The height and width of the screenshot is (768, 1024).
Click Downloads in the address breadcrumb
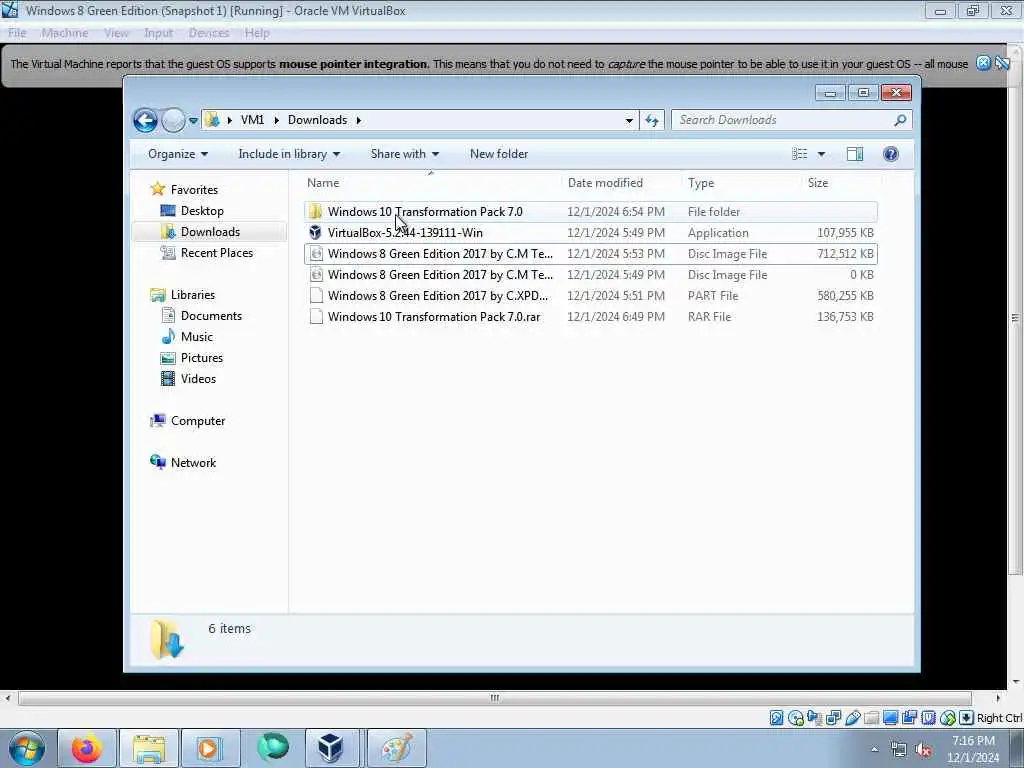tap(317, 120)
